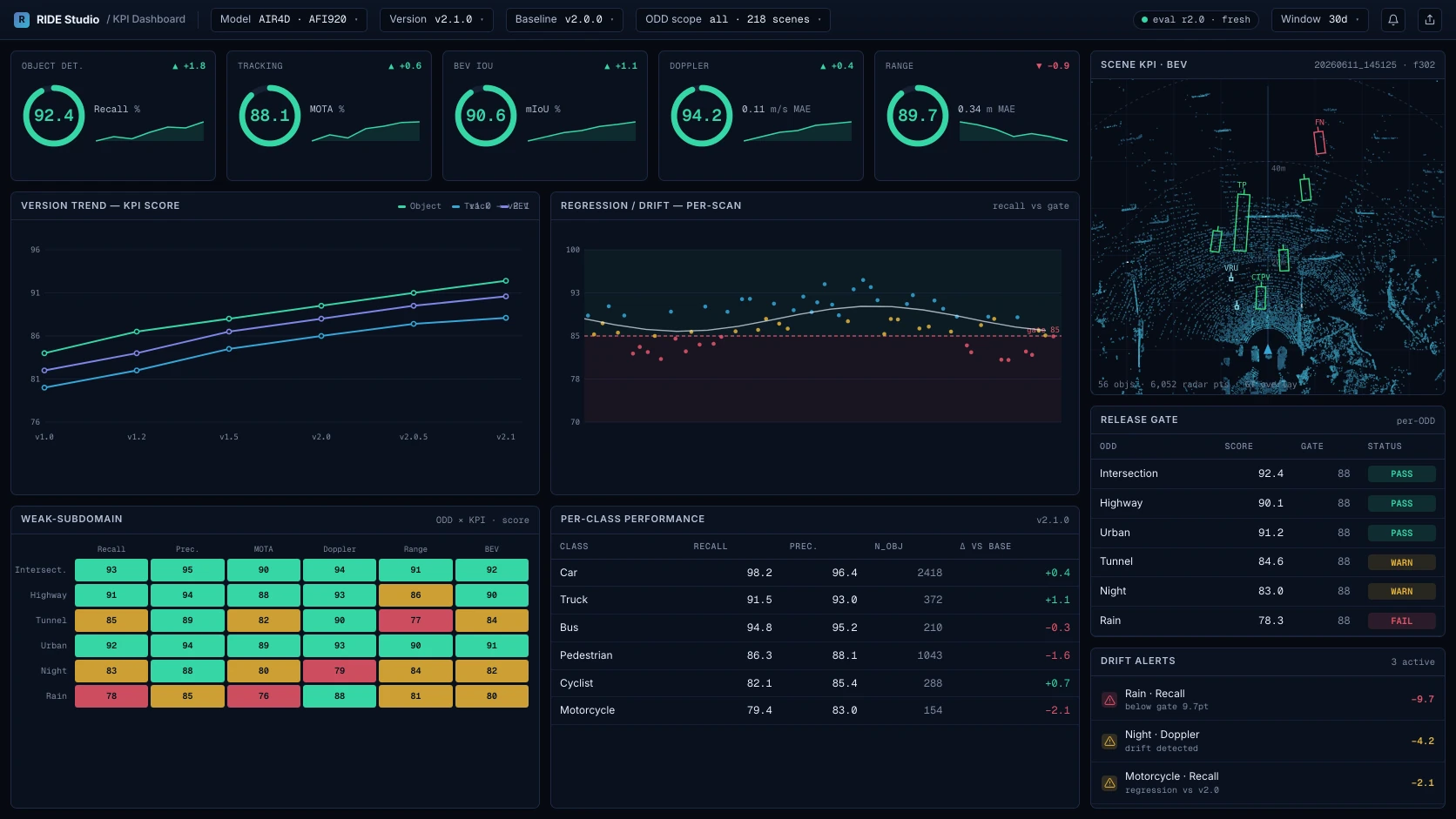The image size is (1456, 819).
Task: Click the Cyclist class row
Action: [814, 684]
